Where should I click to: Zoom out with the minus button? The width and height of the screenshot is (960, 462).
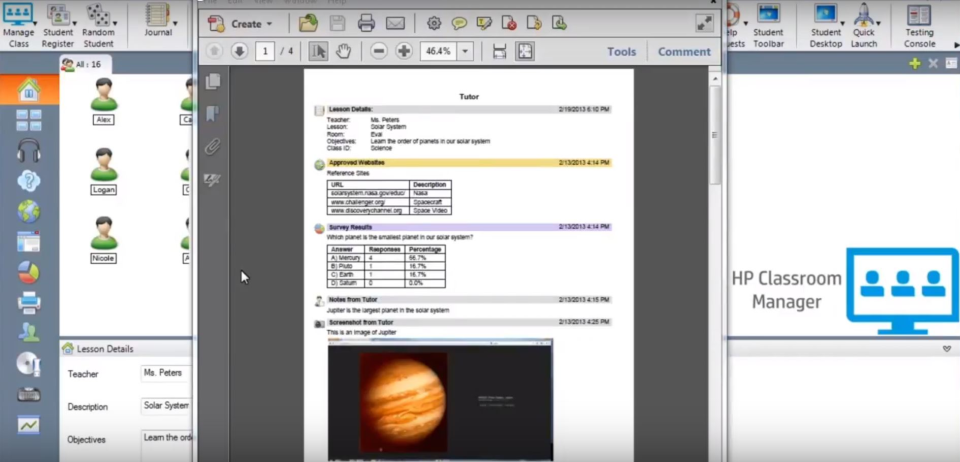379,51
